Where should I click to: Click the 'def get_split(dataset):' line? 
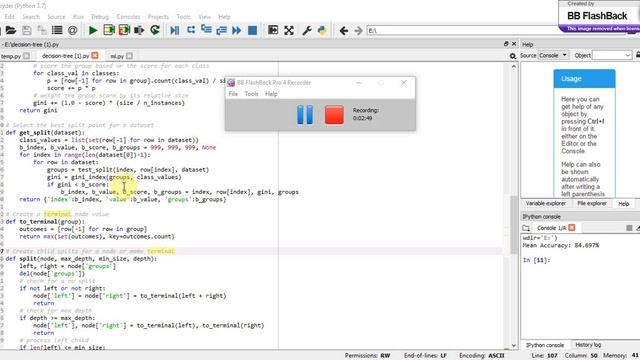click(x=45, y=133)
